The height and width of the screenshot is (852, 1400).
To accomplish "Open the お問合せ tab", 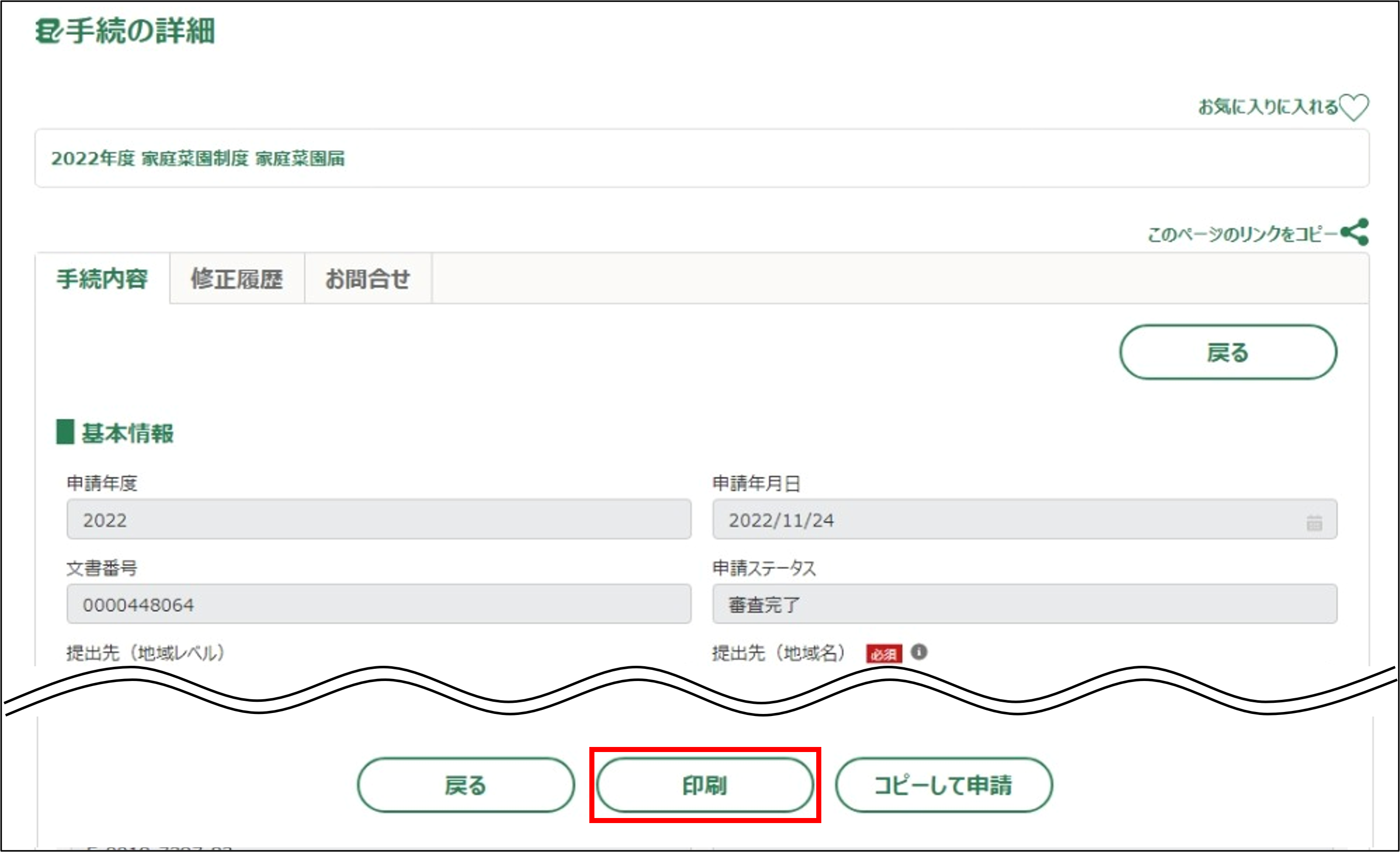I will tap(368, 279).
